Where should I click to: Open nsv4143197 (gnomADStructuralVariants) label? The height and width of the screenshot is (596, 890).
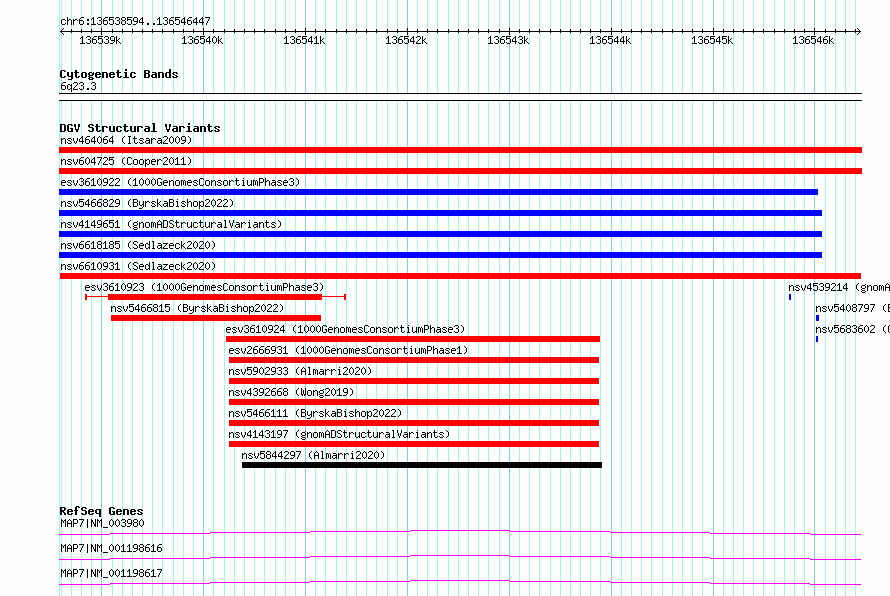tap(339, 434)
